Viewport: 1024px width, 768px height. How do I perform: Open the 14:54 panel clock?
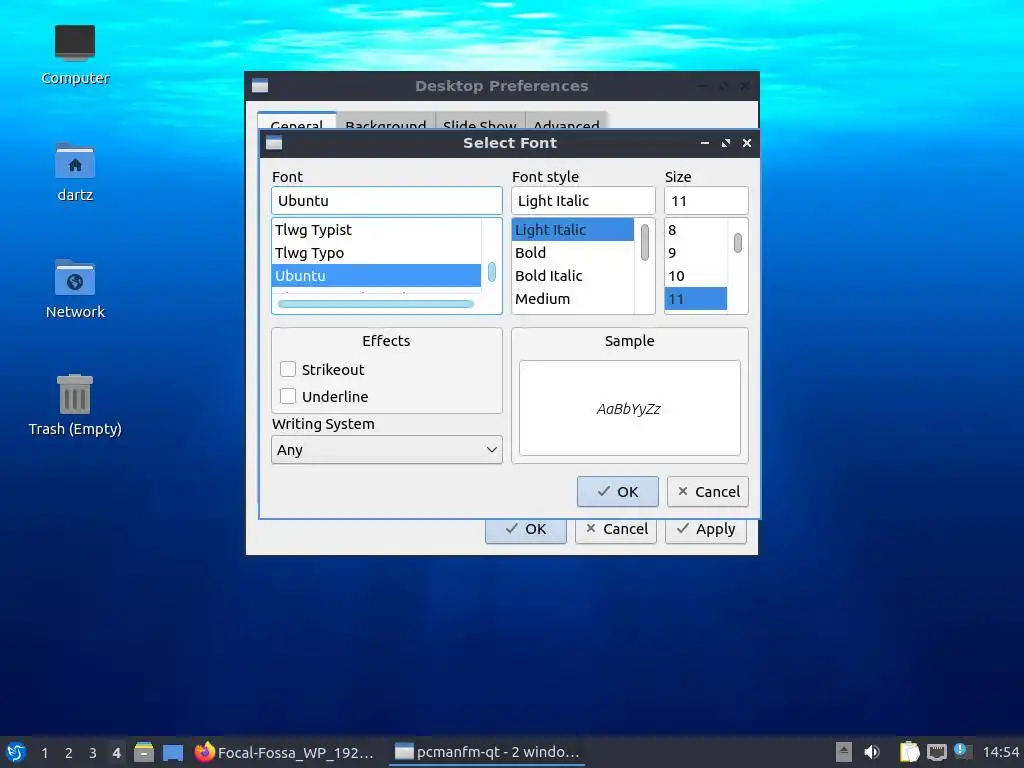[1000, 752]
